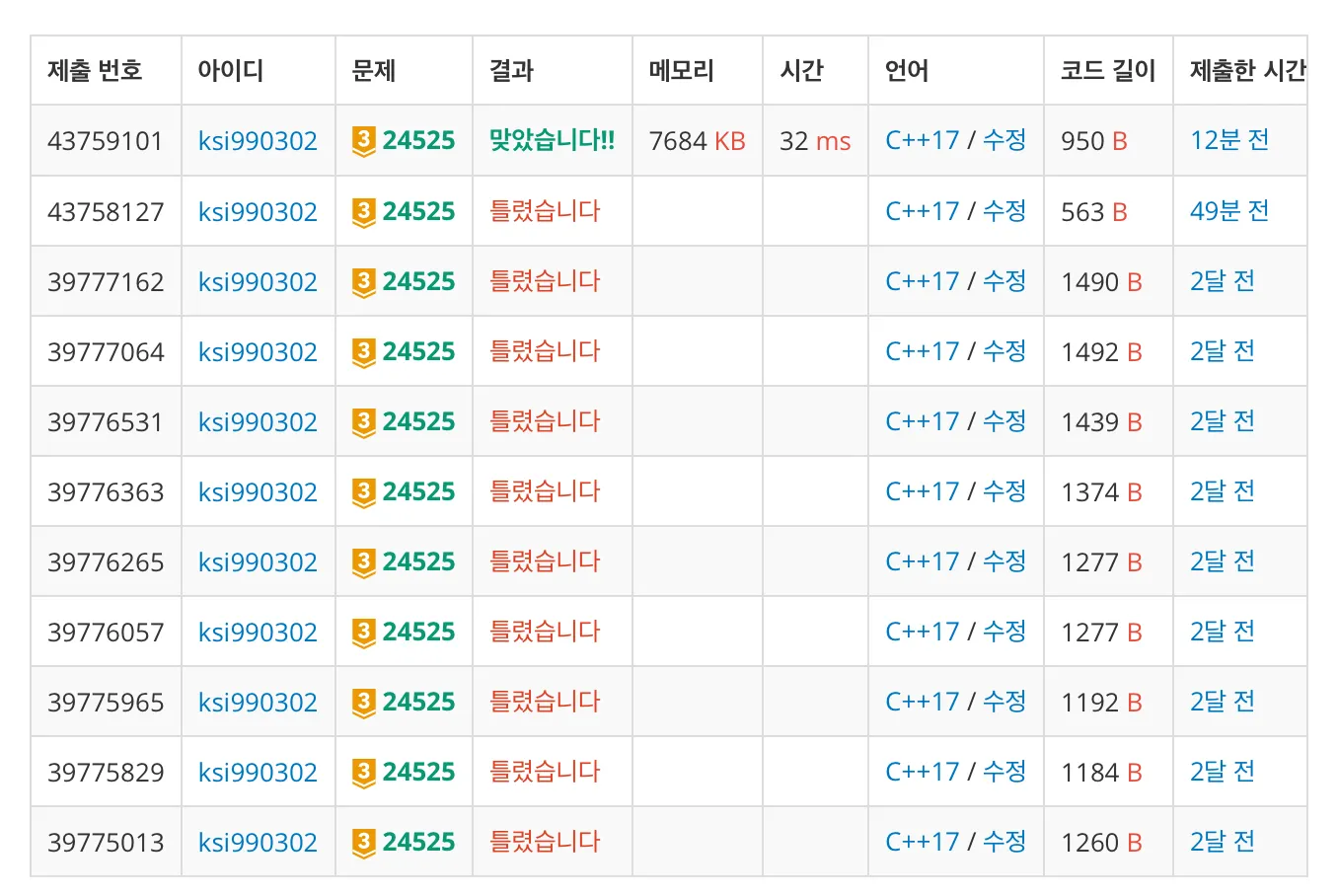This screenshot has height=896, width=1338.
Task: Click tier badge icon in row 39777162
Action: (x=364, y=282)
